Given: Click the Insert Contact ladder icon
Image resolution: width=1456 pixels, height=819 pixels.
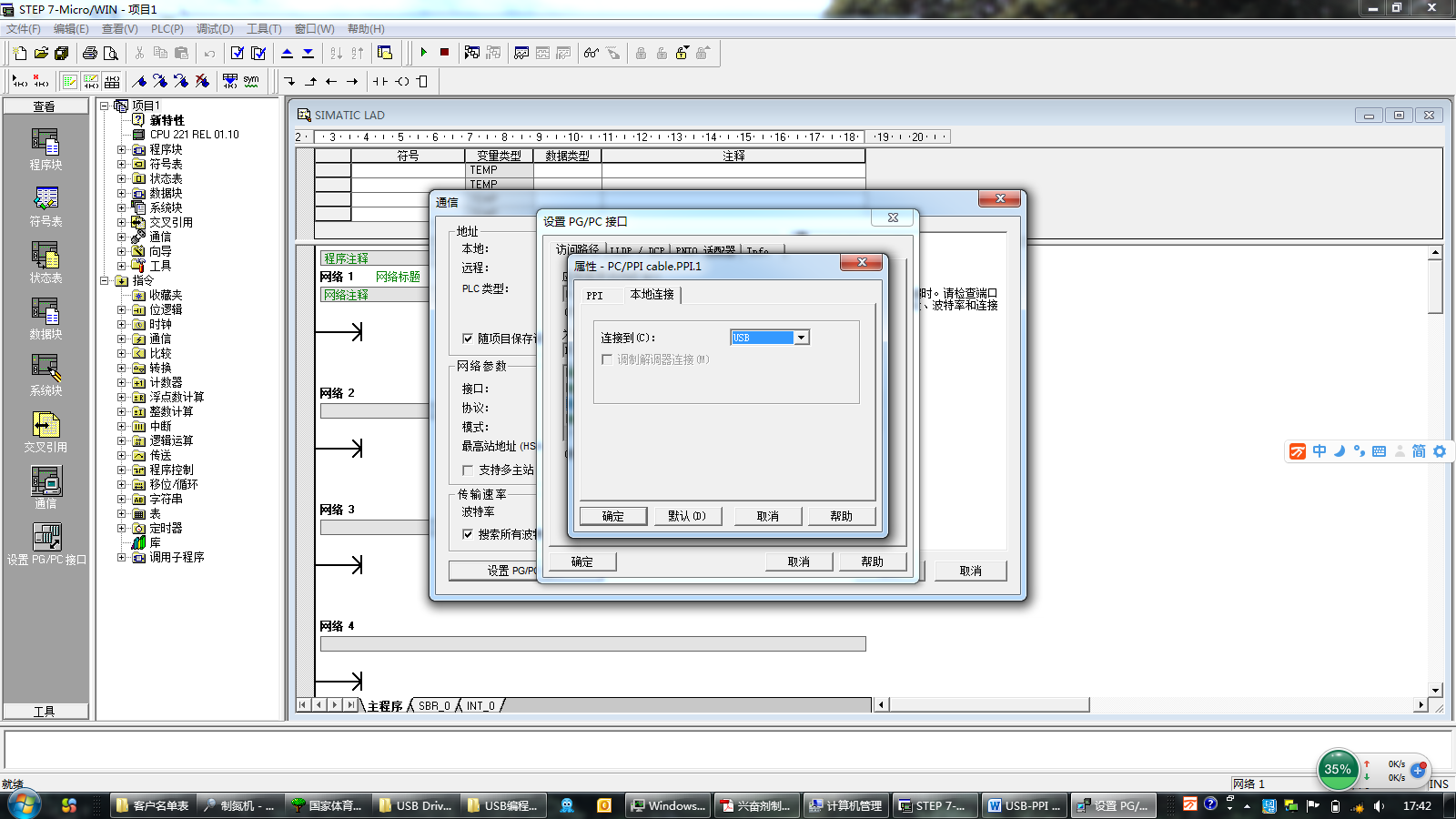Looking at the screenshot, I should [380, 81].
